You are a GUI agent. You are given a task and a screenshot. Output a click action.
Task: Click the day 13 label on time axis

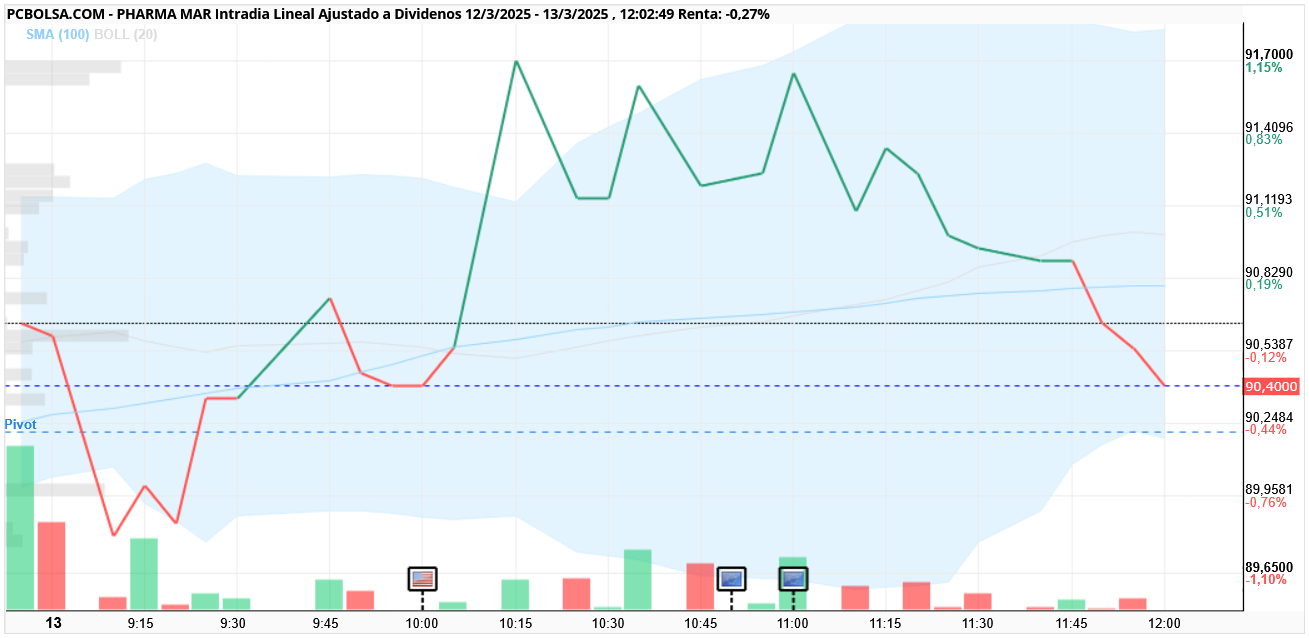tap(53, 623)
